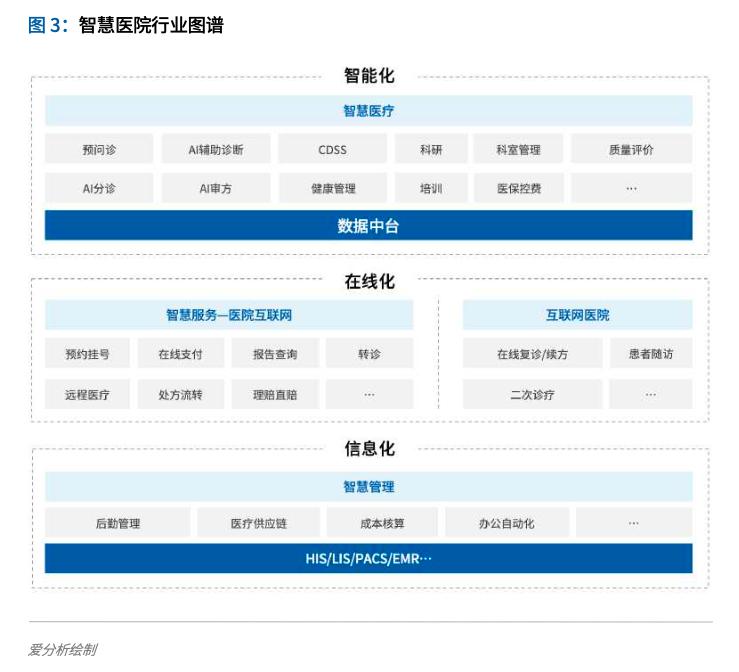Click the 数据中台 dark blue bar
This screenshot has width=739, height=672.
369,225
